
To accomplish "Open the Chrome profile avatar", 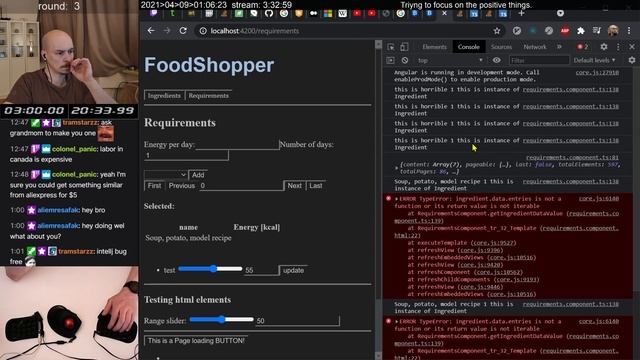I will 613,31.
